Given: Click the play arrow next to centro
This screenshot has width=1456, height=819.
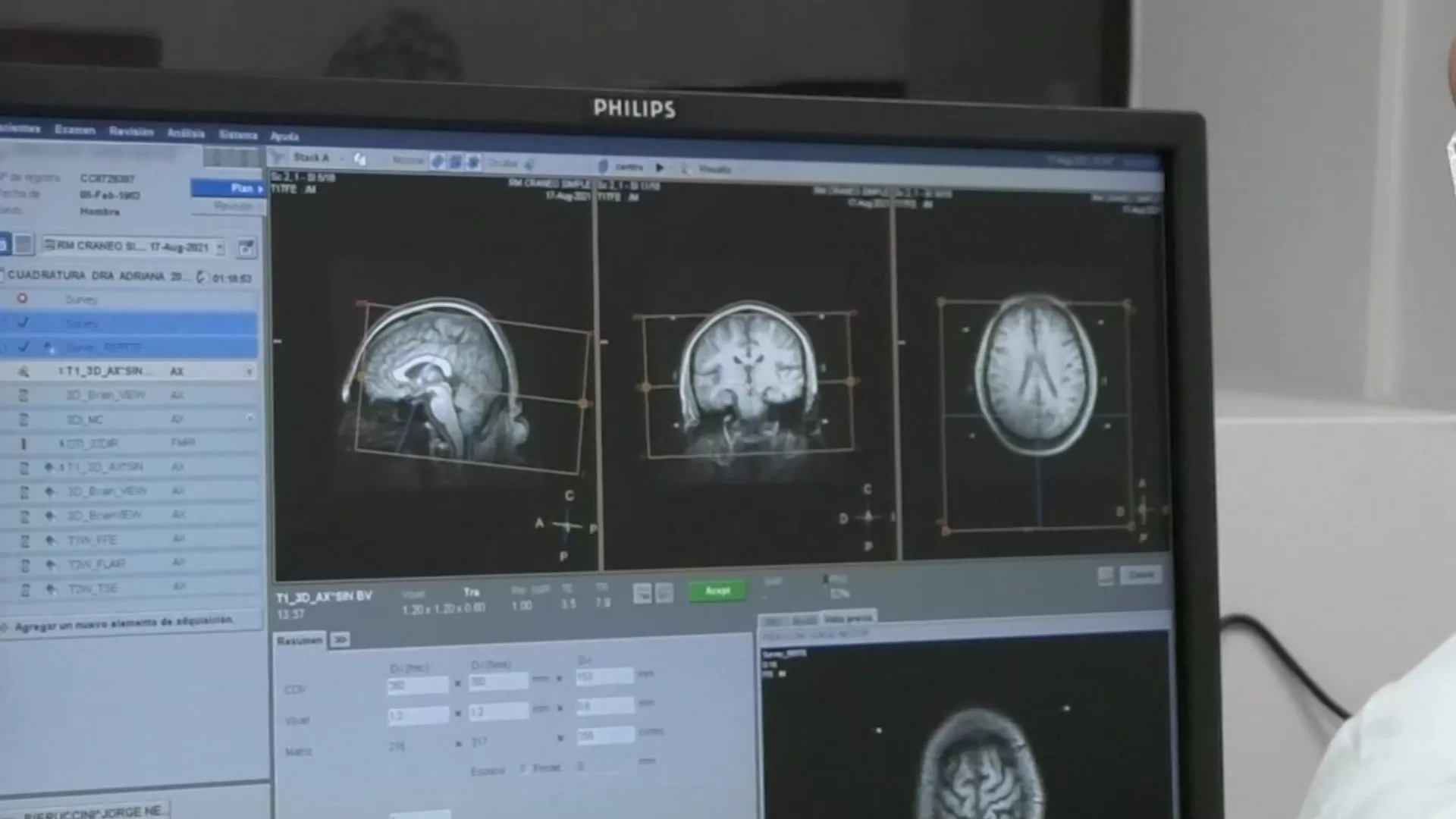Looking at the screenshot, I should pyautogui.click(x=660, y=168).
